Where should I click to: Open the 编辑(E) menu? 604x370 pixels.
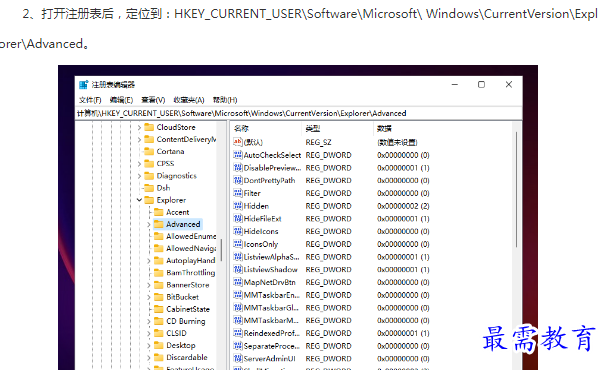pos(121,100)
